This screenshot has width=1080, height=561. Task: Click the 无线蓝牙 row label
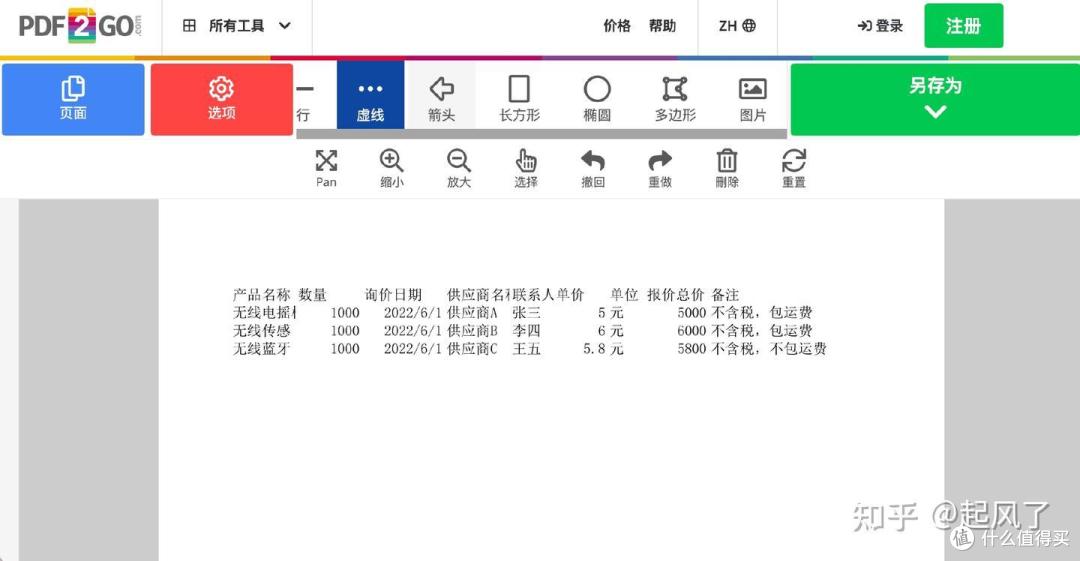(262, 349)
